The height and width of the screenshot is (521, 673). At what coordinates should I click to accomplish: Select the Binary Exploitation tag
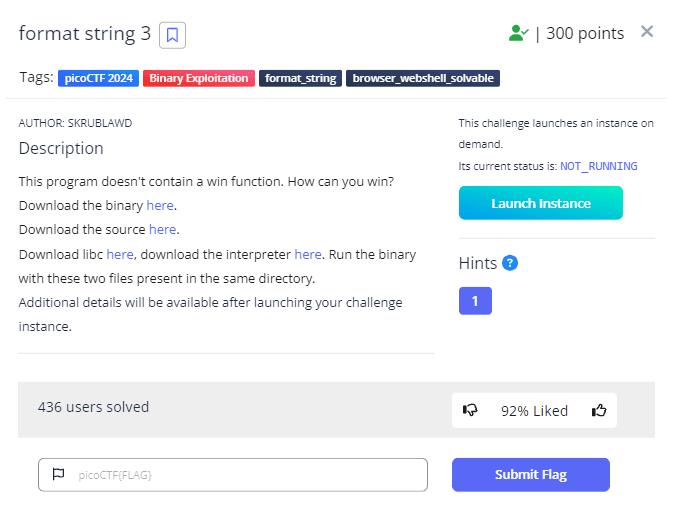[x=199, y=78]
